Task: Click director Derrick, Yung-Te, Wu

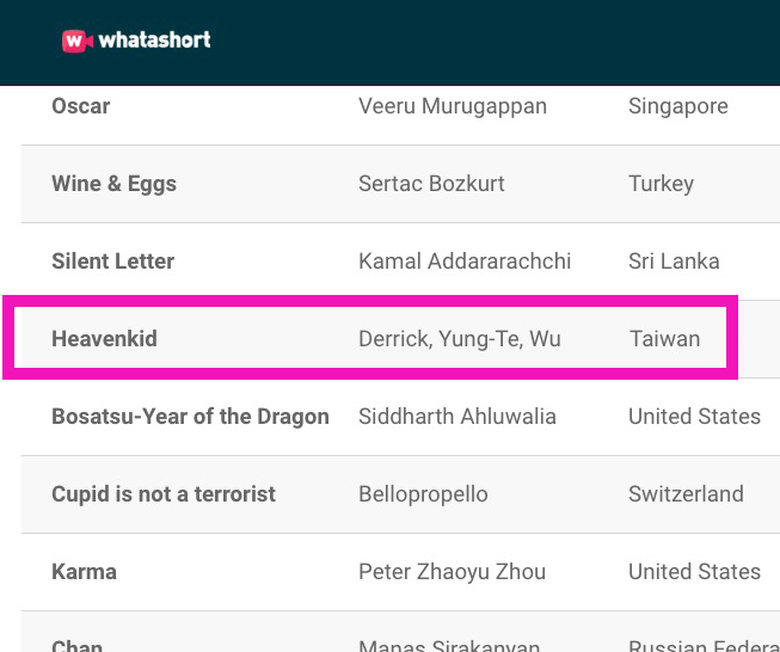Action: (x=459, y=339)
